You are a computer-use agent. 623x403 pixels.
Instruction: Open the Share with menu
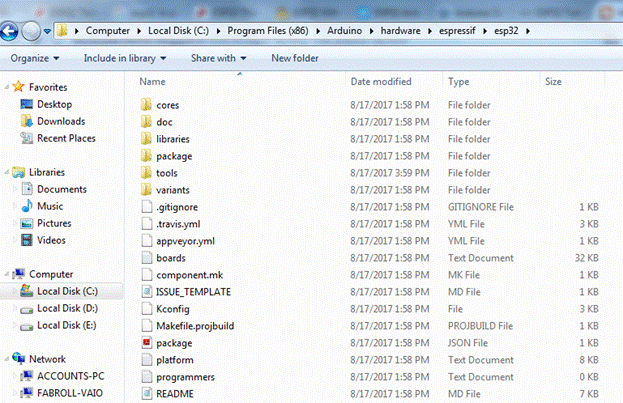point(219,58)
